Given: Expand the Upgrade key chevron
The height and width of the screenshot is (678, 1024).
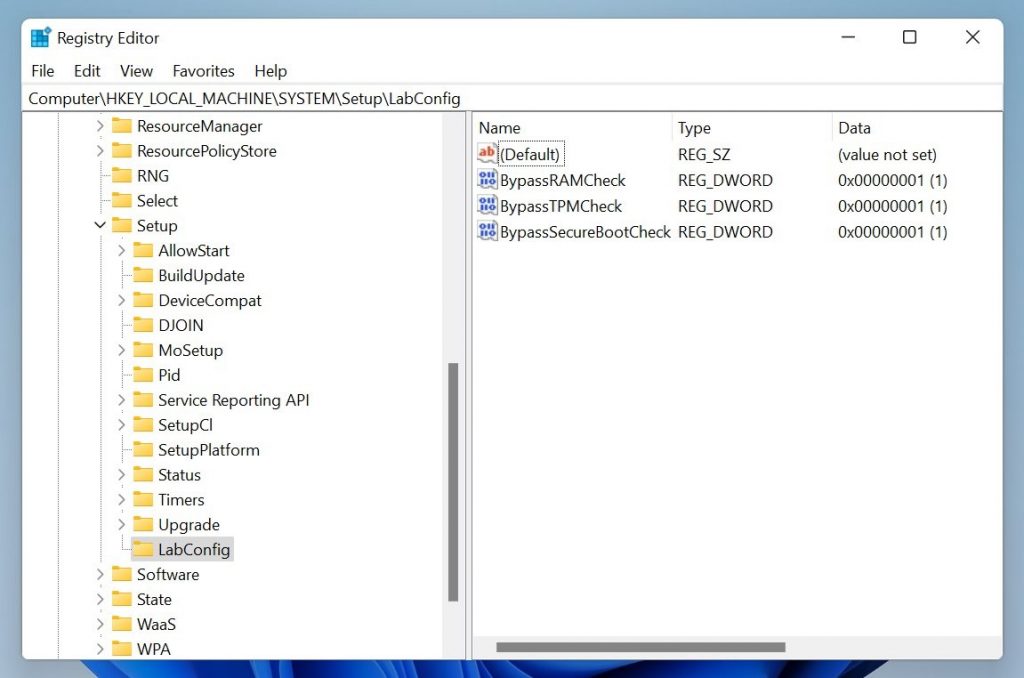Looking at the screenshot, I should point(121,524).
